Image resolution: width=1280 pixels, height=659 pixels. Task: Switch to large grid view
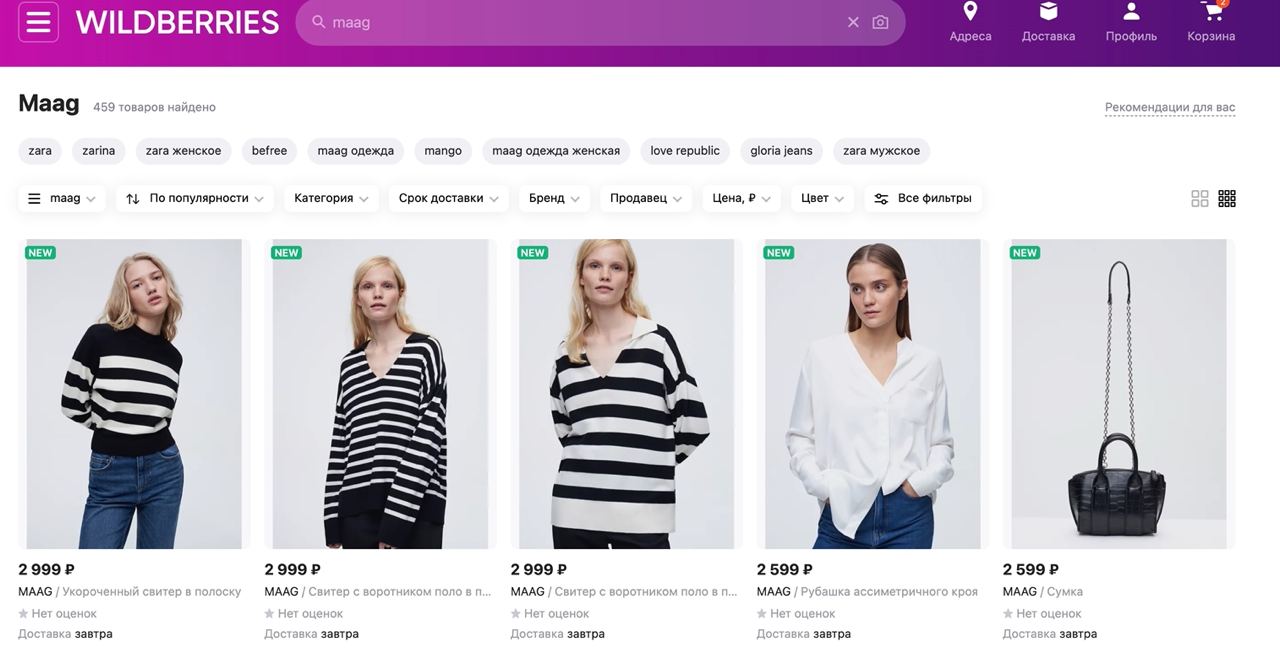1200,198
